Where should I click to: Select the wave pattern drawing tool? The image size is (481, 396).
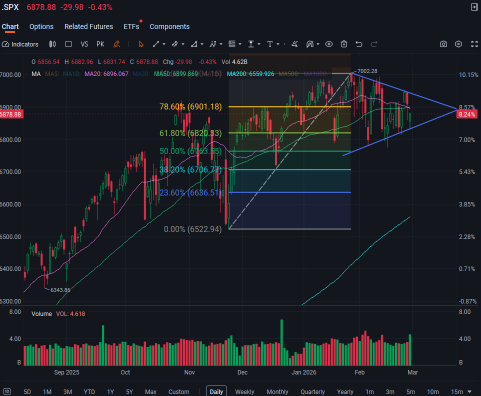click(x=213, y=44)
